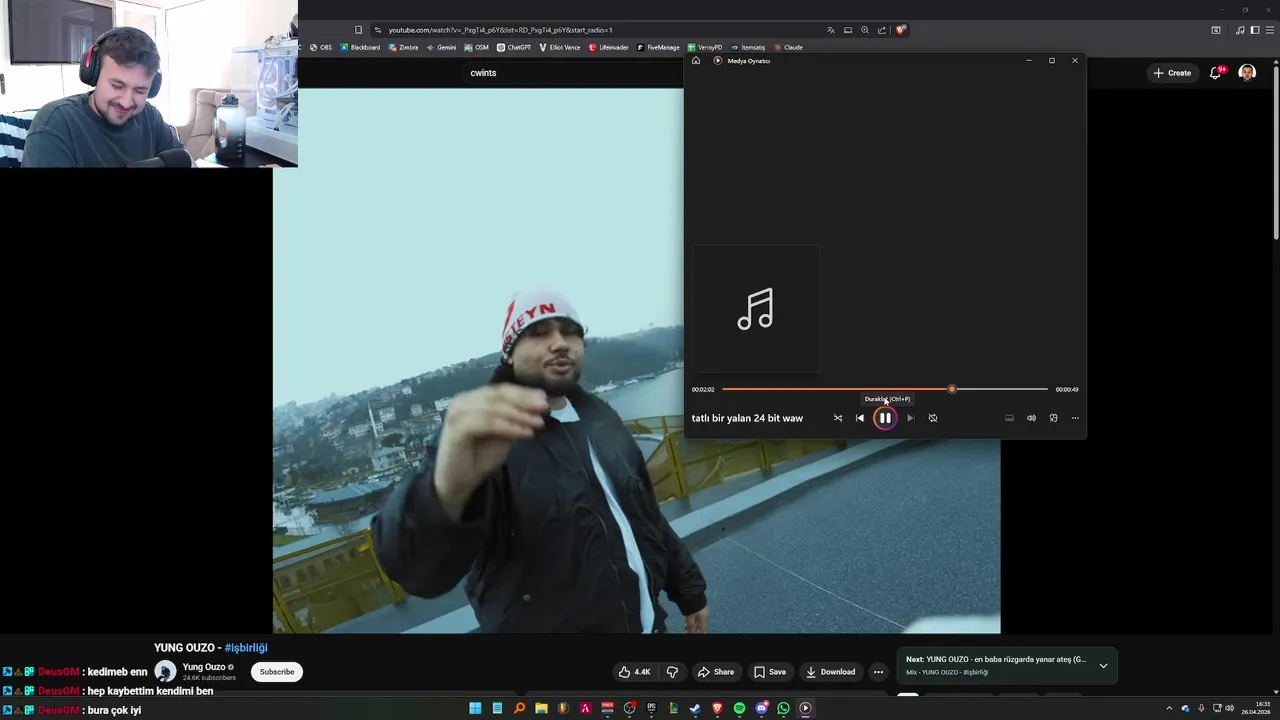Viewport: 1280px width, 720px height.
Task: Open File Explorer from taskbar
Action: (541, 708)
